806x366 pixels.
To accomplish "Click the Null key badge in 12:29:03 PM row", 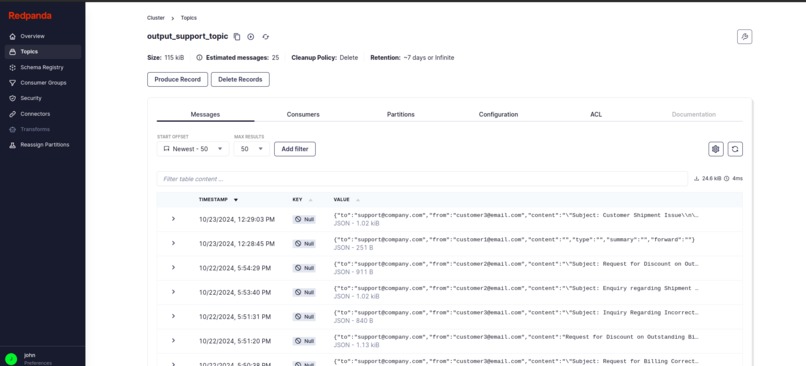I will click(x=304, y=219).
